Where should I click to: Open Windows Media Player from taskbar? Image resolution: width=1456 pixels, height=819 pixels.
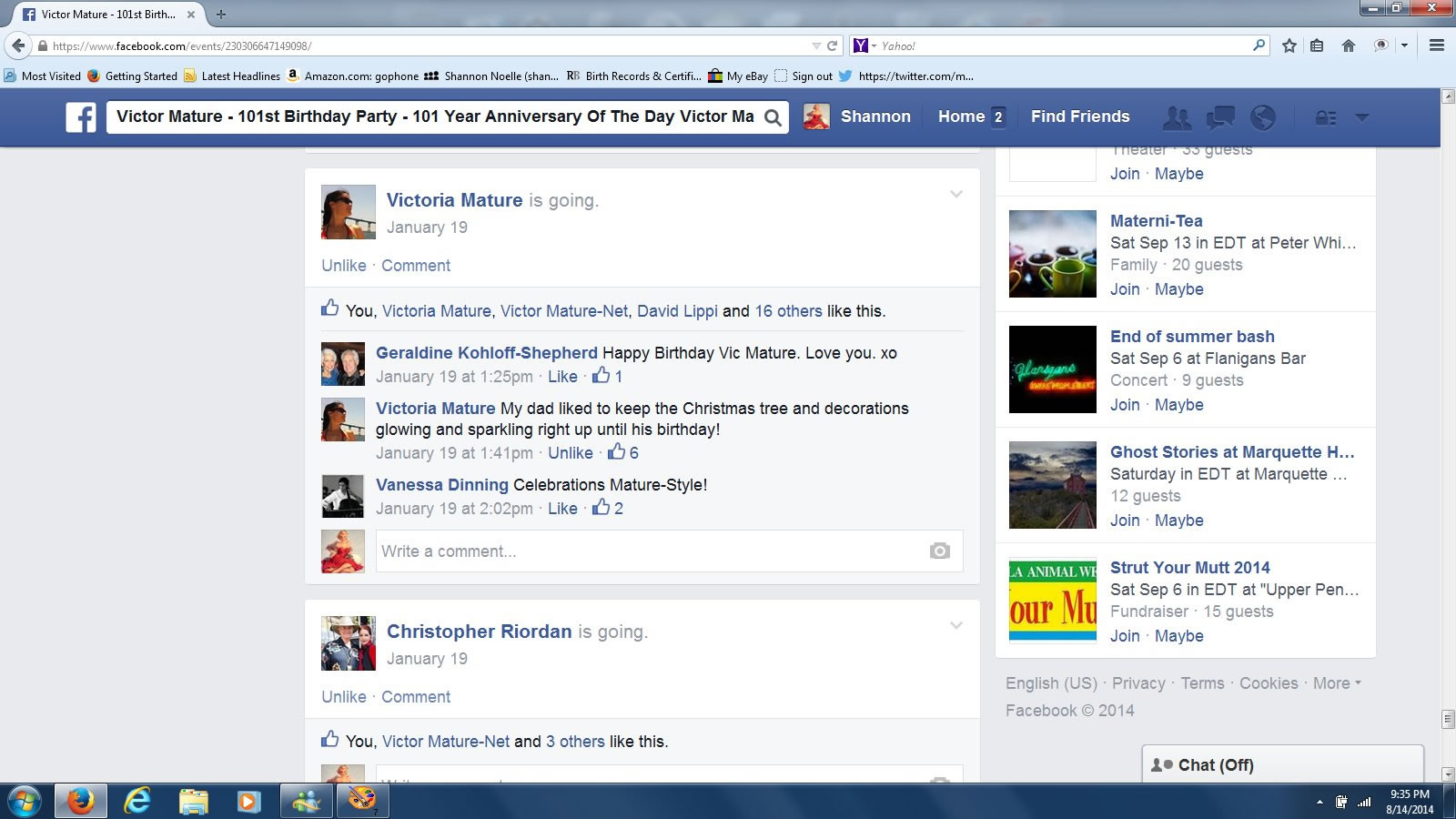click(248, 802)
